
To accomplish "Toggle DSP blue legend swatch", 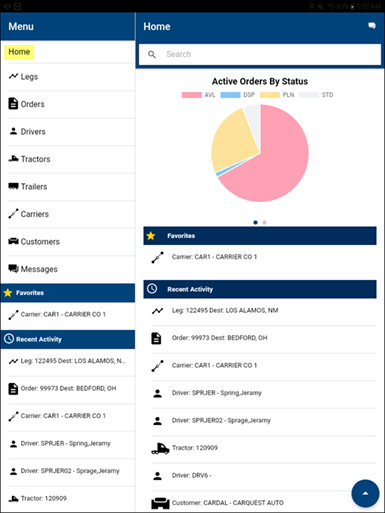I will point(230,95).
